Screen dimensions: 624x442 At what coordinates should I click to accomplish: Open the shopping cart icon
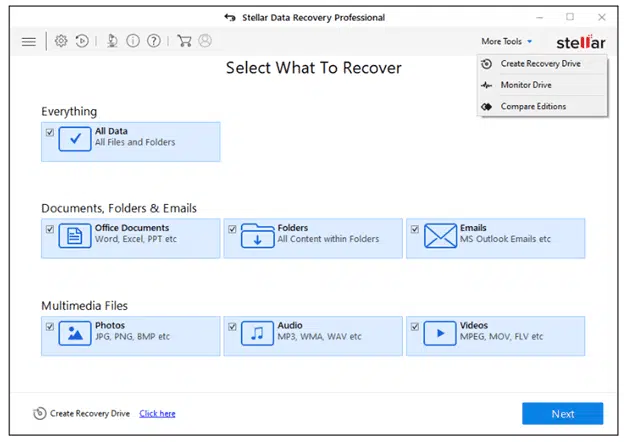184,41
